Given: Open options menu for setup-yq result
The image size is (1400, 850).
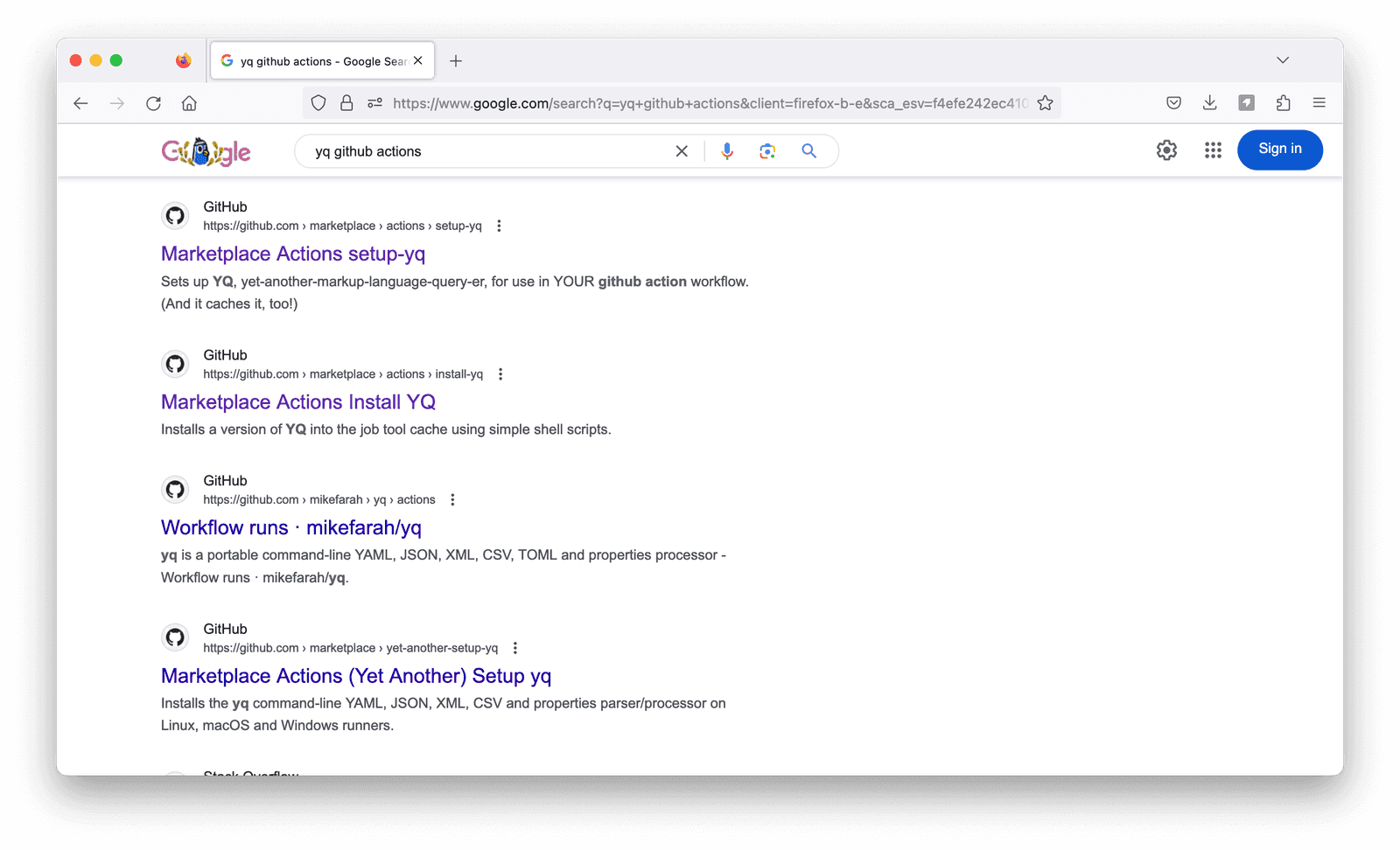Looking at the screenshot, I should coord(498,225).
